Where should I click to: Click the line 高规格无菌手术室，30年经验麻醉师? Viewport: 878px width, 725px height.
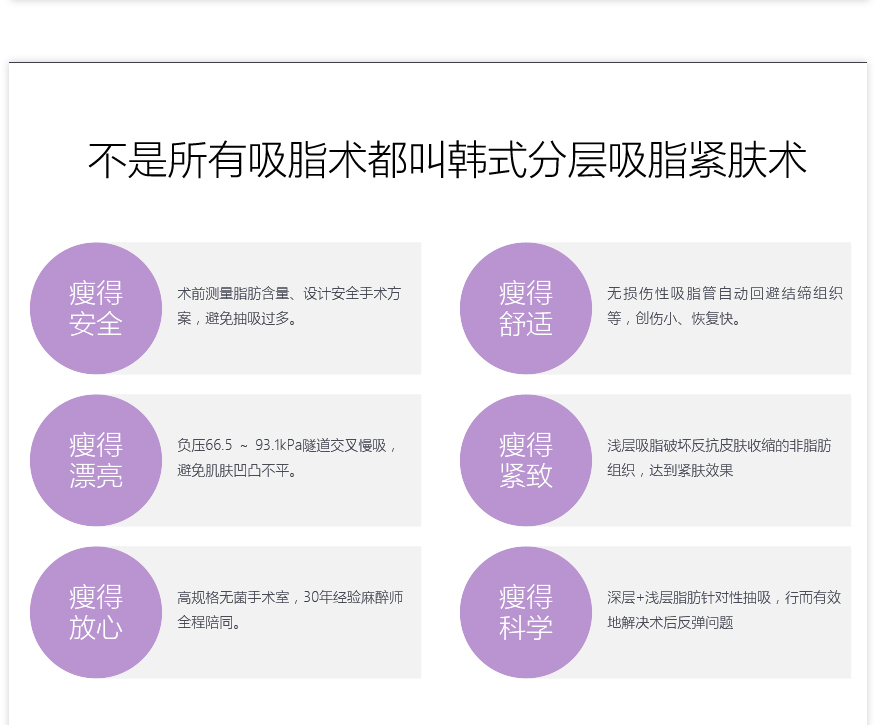(x=290, y=598)
